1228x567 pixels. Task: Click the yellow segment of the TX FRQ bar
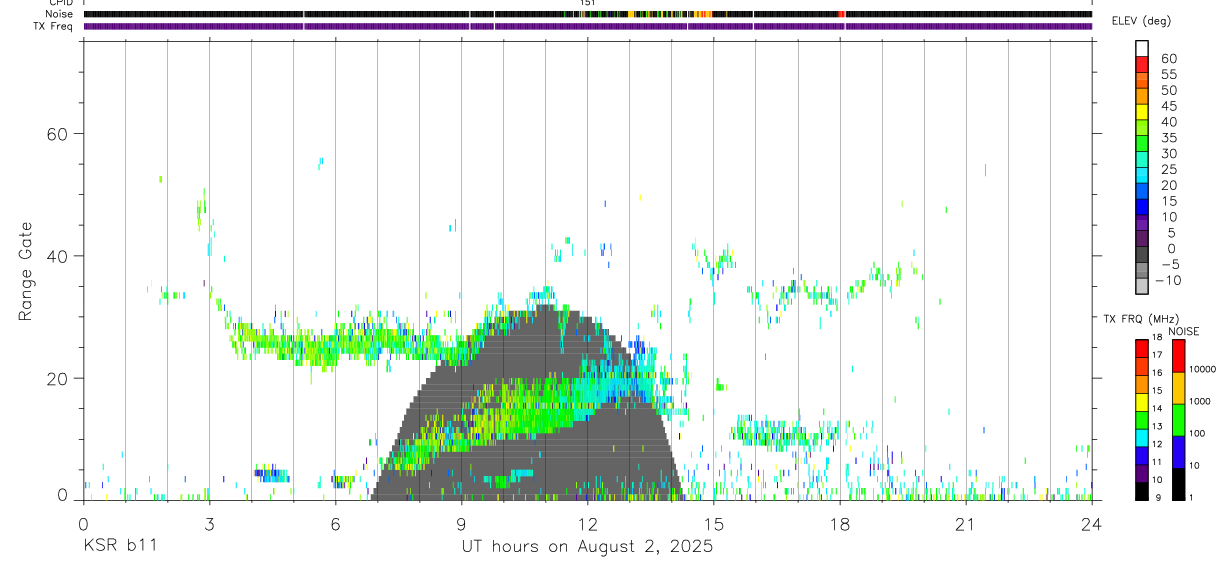(1142, 401)
